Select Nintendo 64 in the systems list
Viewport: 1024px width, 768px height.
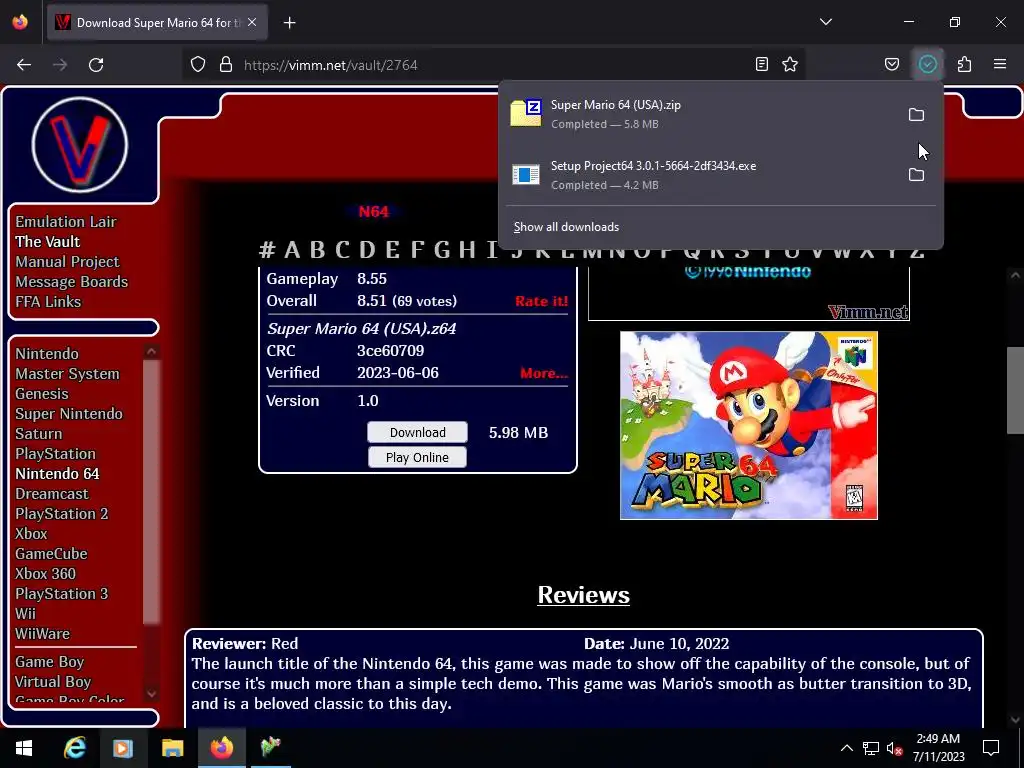click(x=57, y=474)
